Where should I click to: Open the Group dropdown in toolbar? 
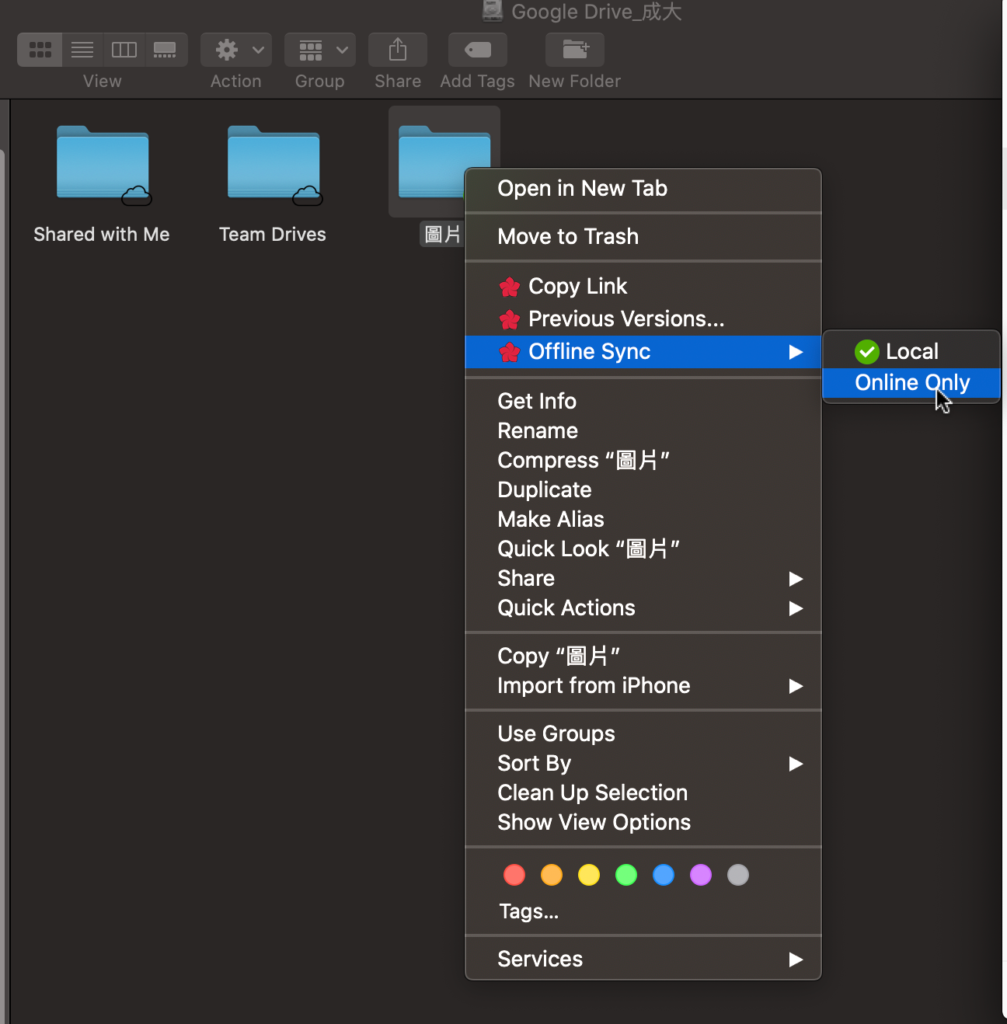[320, 49]
